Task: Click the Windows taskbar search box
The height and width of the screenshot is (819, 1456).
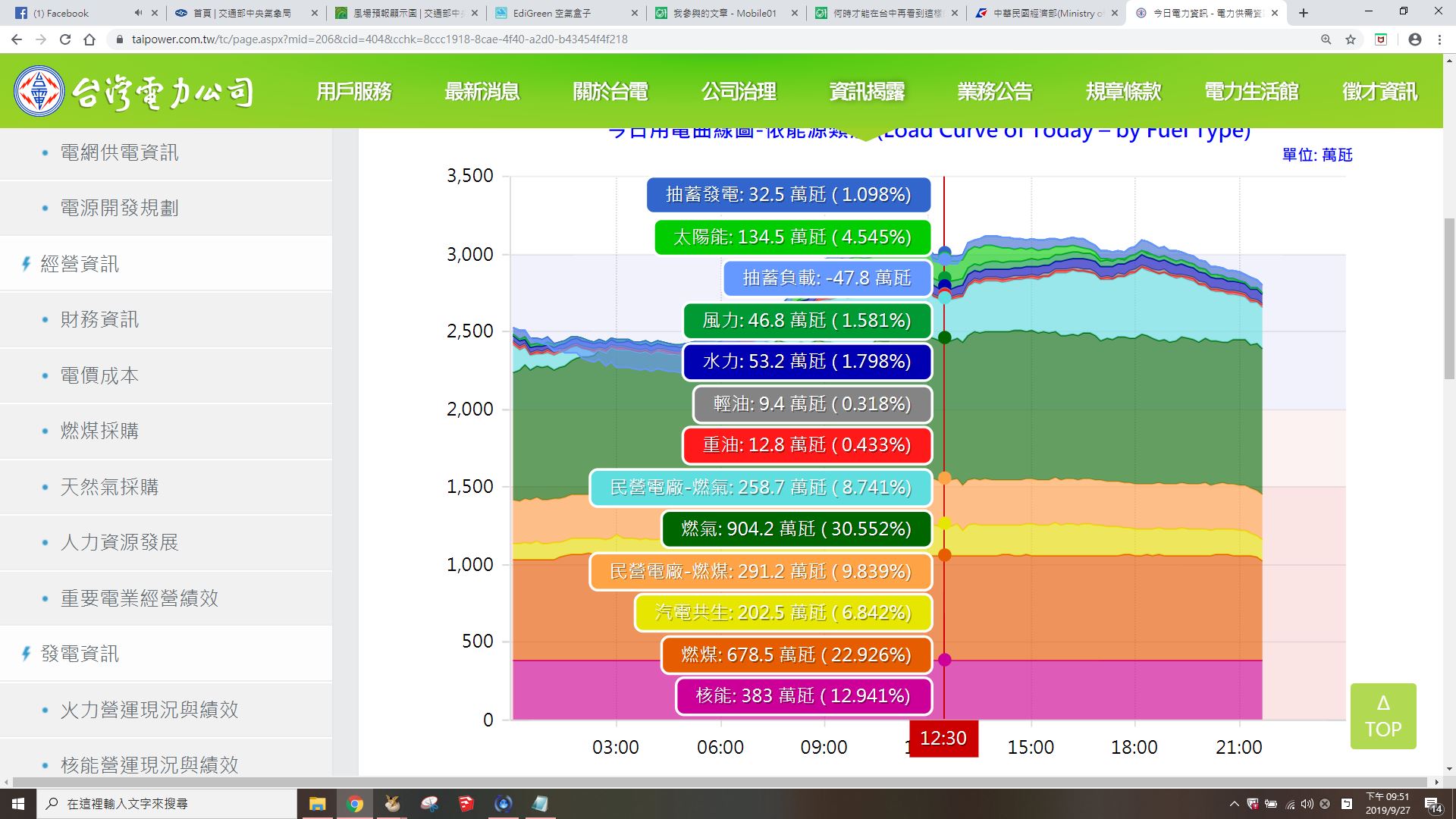Action: click(167, 804)
